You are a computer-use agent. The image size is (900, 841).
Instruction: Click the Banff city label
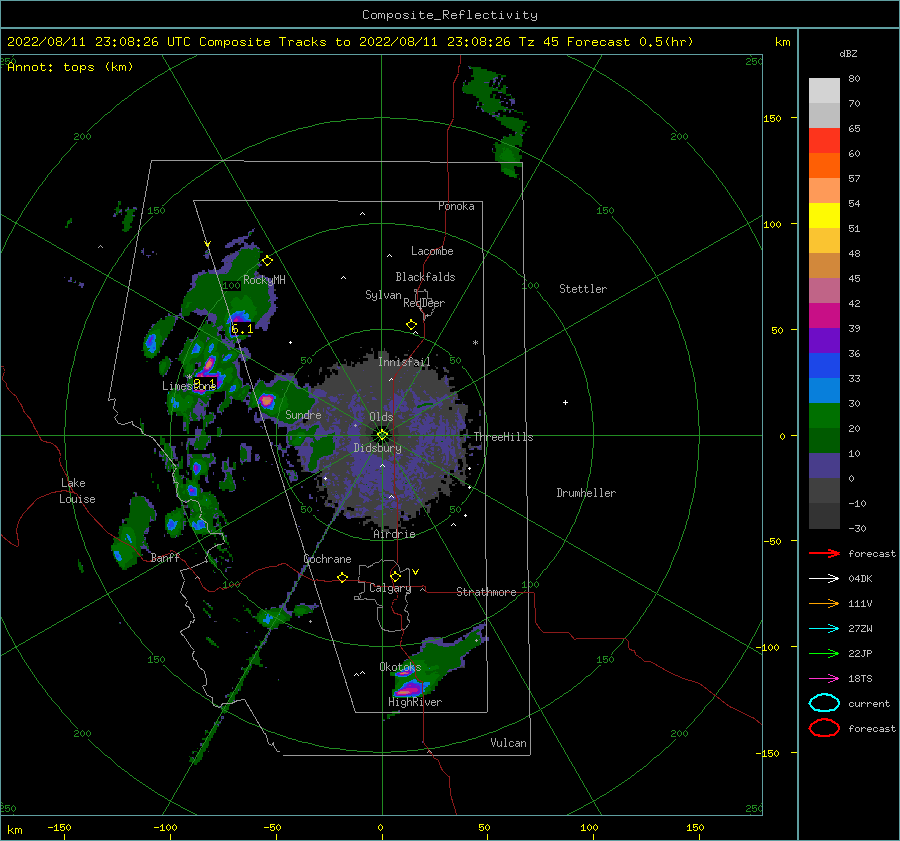coord(165,557)
